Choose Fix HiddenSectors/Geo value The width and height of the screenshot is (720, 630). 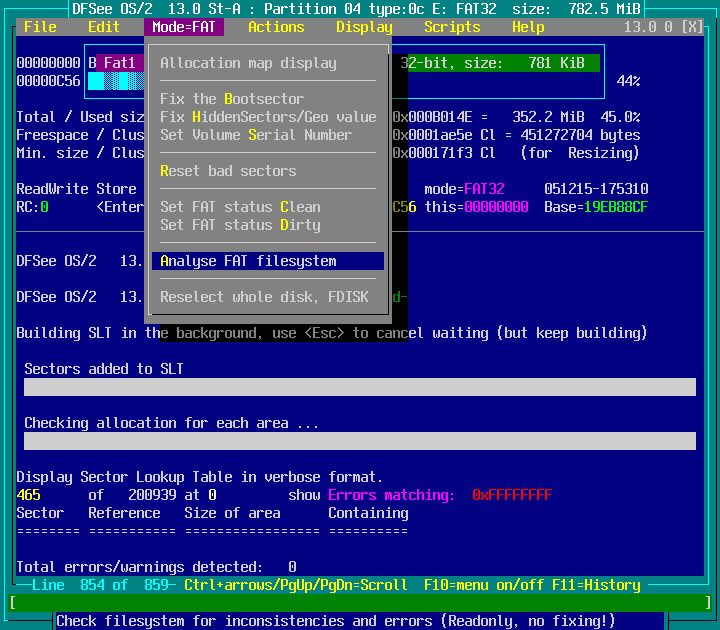[268, 117]
